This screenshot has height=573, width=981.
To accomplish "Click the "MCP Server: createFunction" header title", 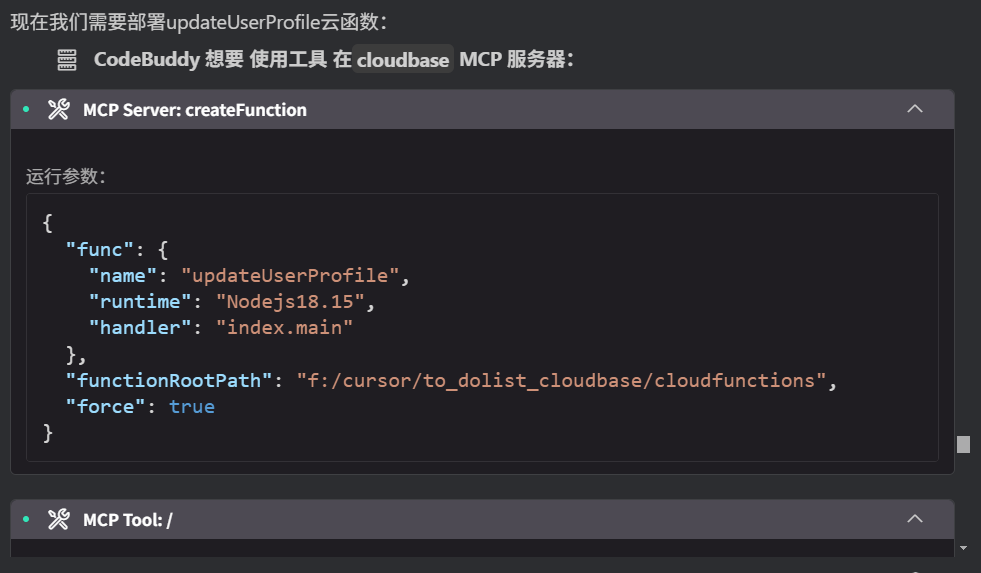I will [x=195, y=110].
